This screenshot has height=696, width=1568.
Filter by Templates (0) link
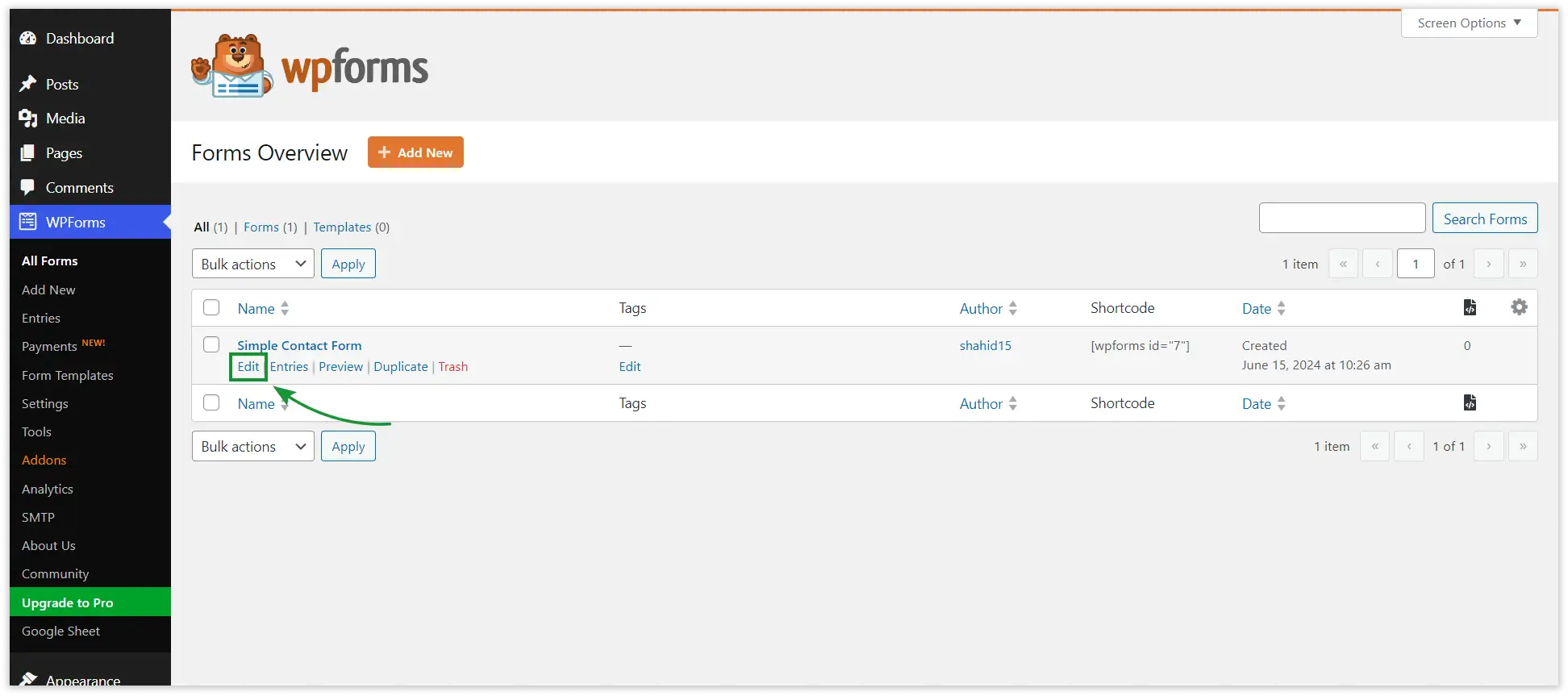click(352, 227)
